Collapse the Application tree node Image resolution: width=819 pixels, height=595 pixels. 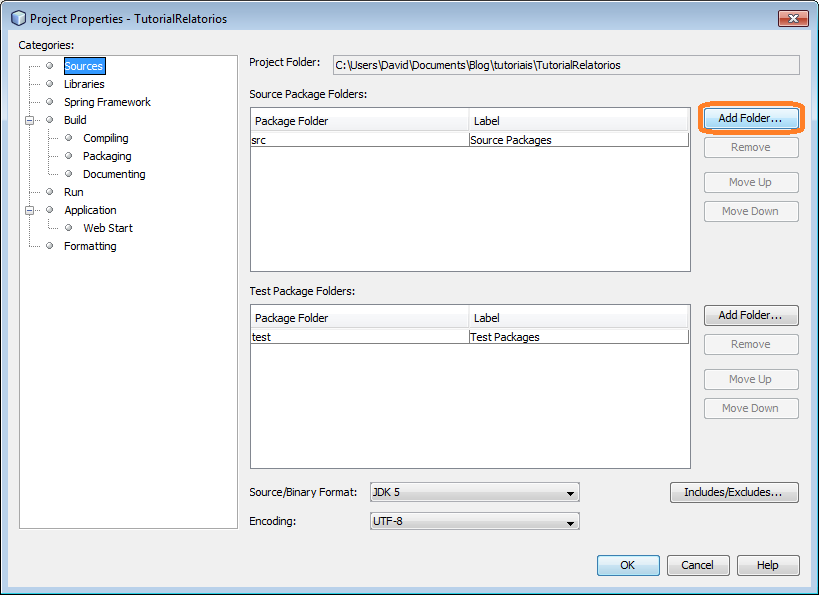31,210
